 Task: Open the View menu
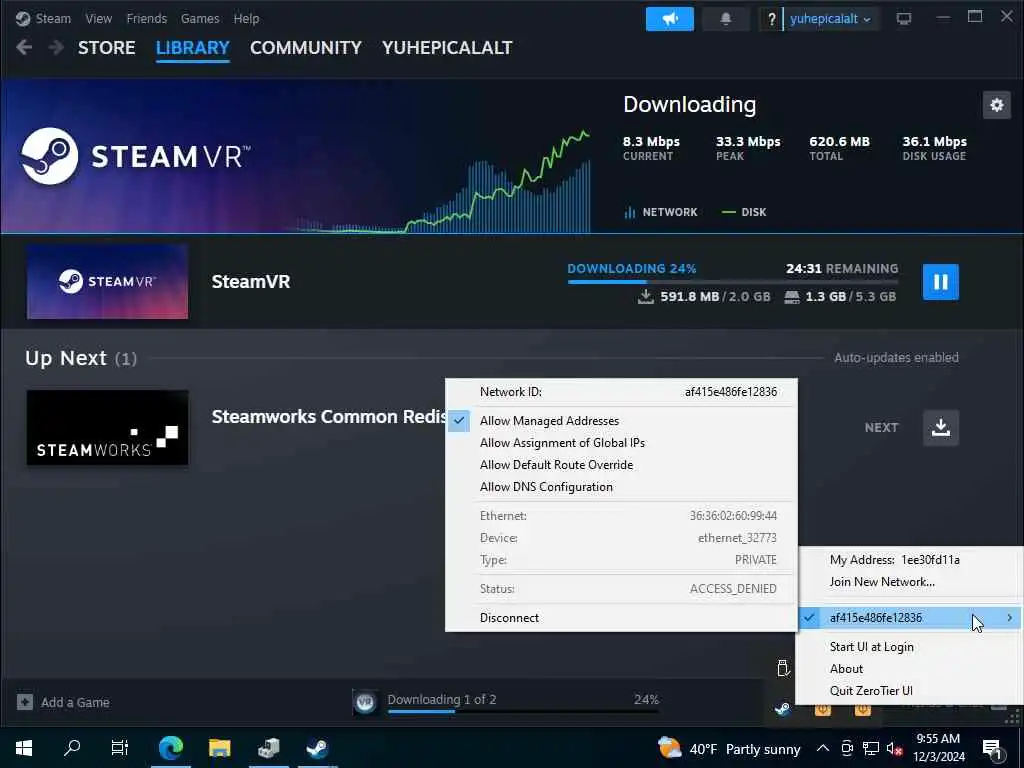(x=99, y=18)
